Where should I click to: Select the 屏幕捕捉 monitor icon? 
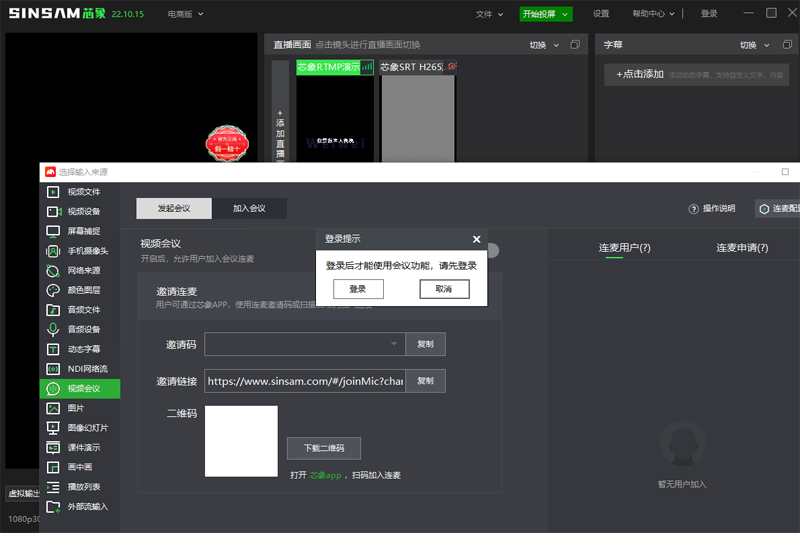point(53,231)
